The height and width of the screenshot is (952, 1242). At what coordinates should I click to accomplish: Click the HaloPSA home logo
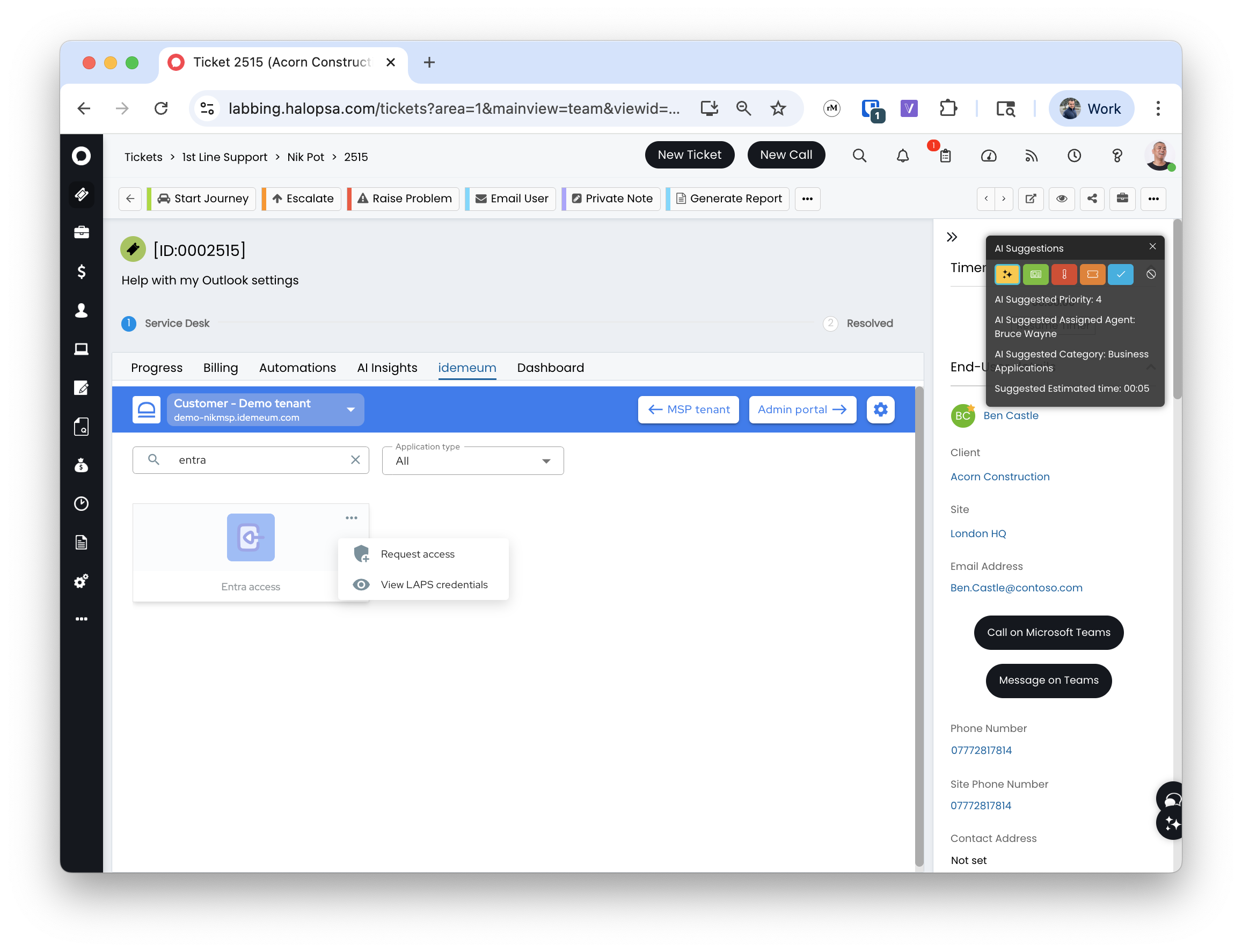(82, 155)
